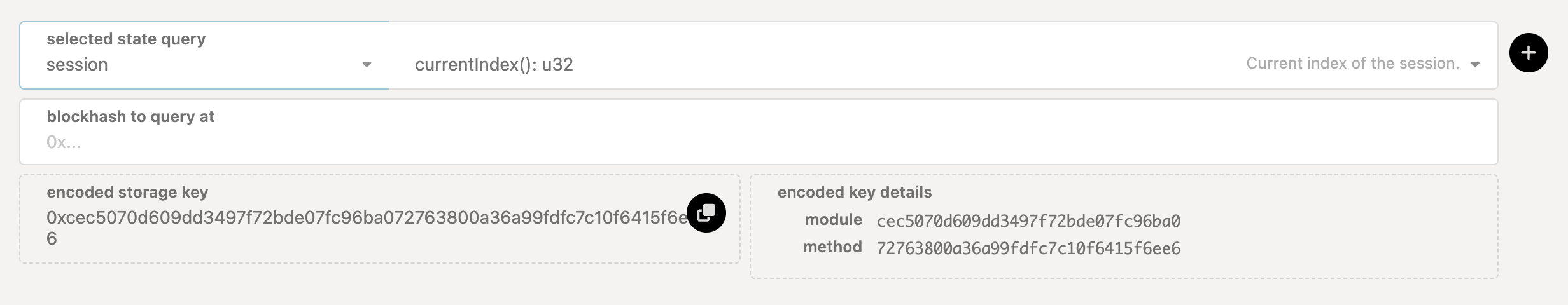Copy the encoded storage key

706,213
